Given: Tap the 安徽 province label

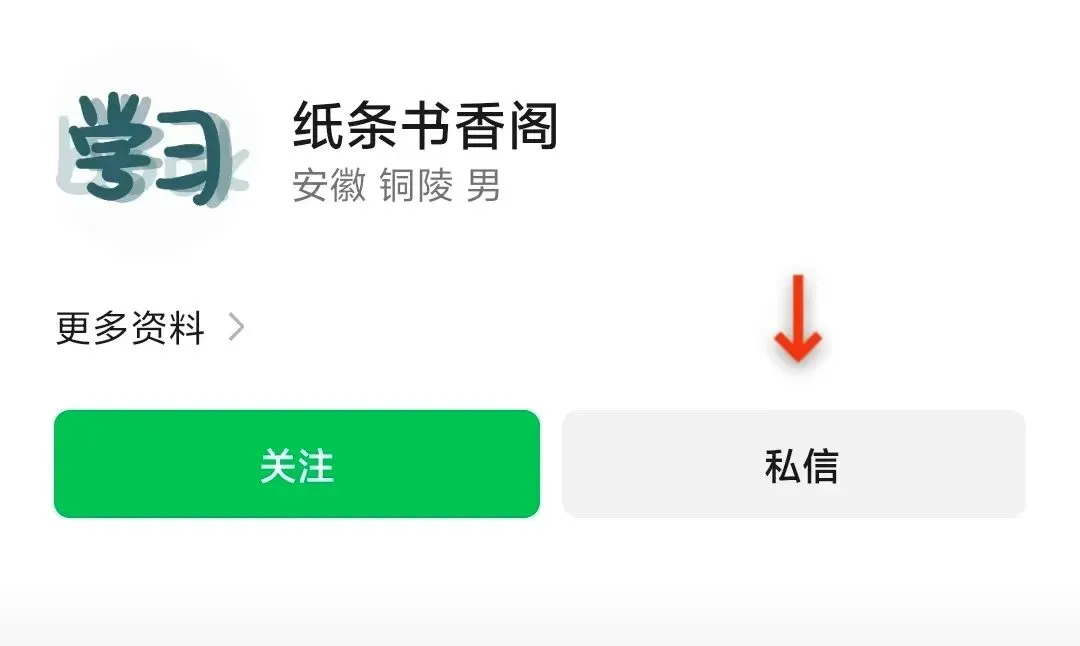Looking at the screenshot, I should [329, 185].
